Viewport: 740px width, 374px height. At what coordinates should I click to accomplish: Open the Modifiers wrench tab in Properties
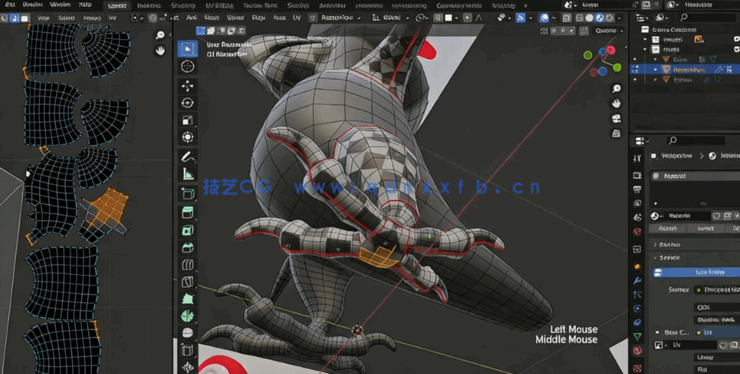(637, 280)
